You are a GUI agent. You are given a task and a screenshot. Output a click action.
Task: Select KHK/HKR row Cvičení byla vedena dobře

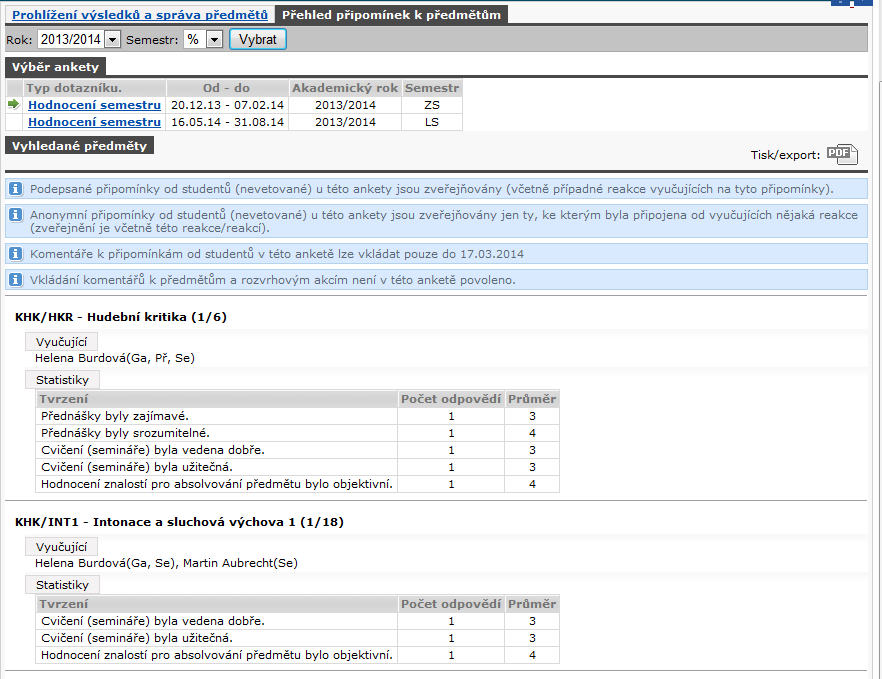pyautogui.click(x=298, y=450)
